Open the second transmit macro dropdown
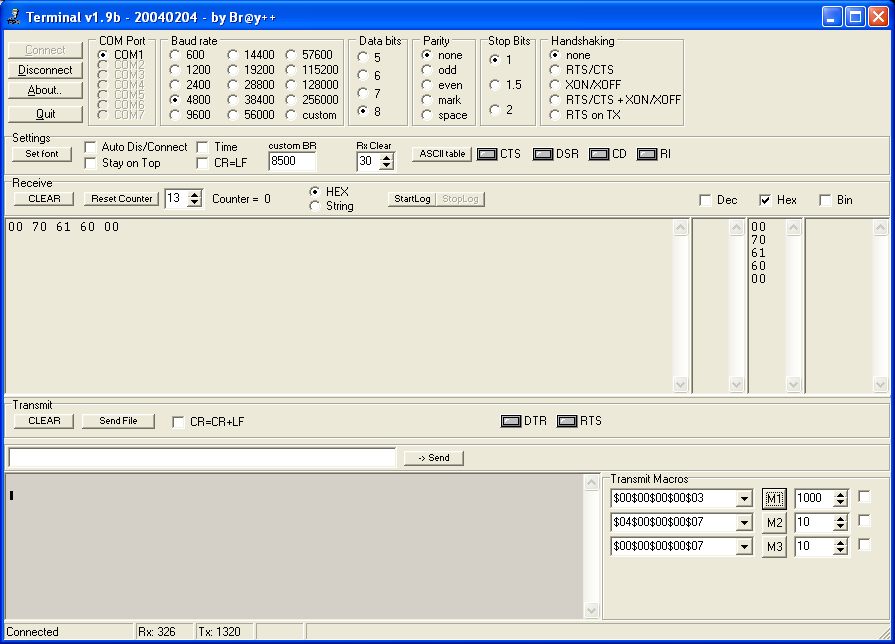 pyautogui.click(x=743, y=523)
